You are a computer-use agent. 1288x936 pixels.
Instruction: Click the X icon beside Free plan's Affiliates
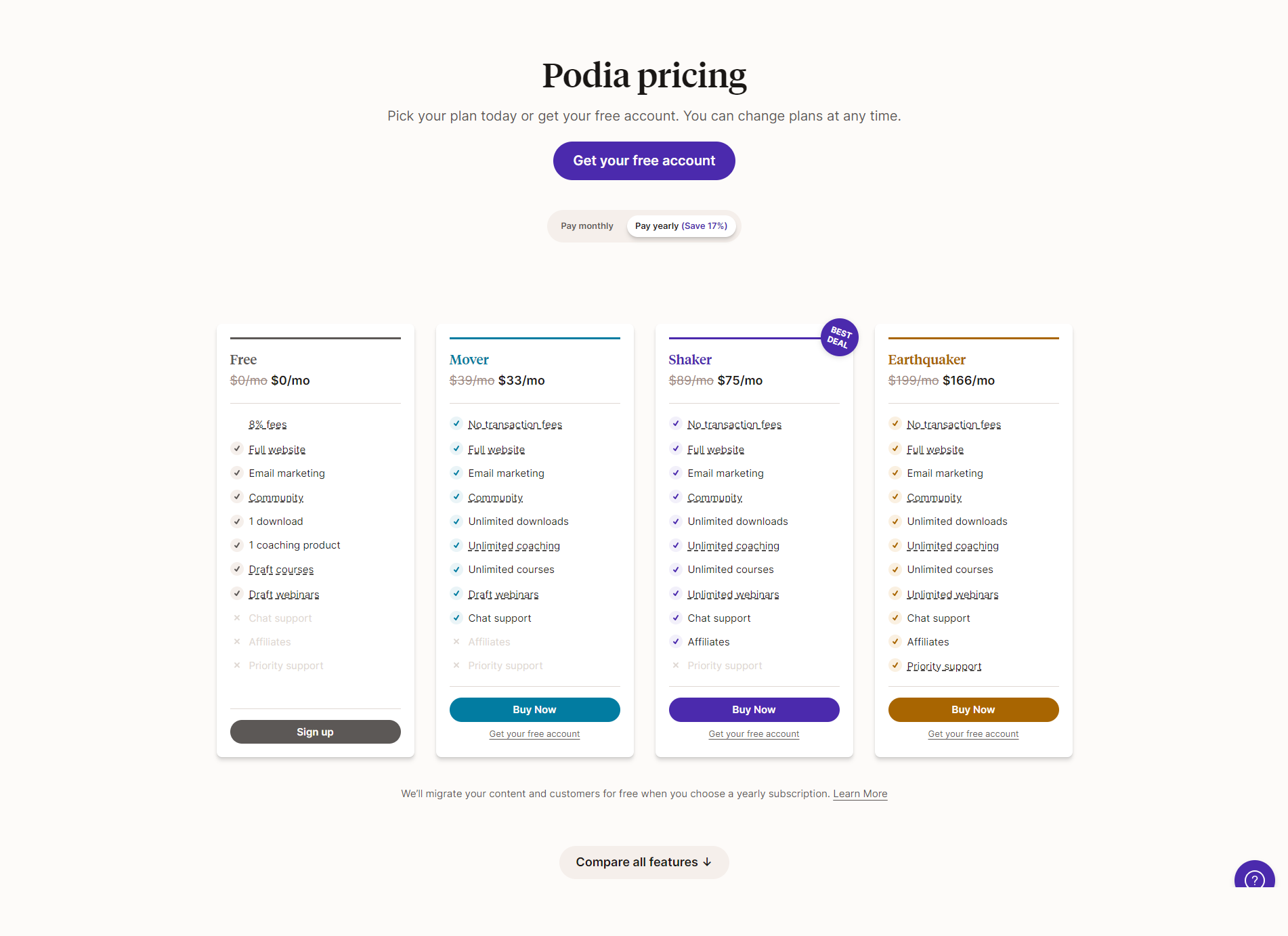[237, 641]
